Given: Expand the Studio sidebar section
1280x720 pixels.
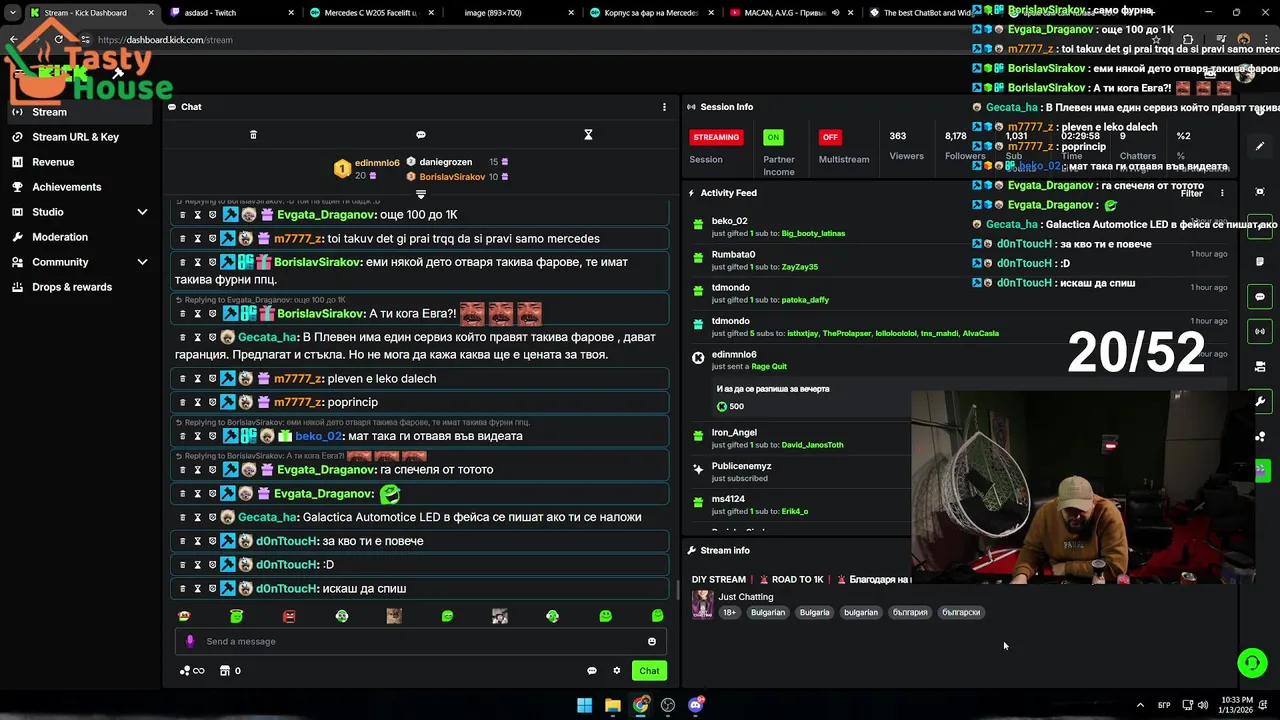Looking at the screenshot, I should click(x=142, y=212).
